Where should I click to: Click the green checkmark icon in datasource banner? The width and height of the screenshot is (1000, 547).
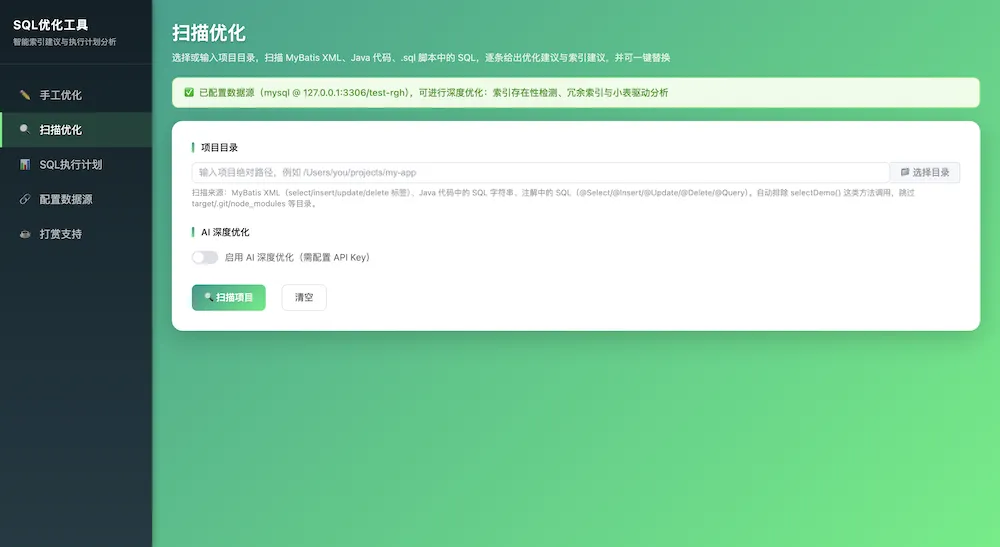(189, 92)
